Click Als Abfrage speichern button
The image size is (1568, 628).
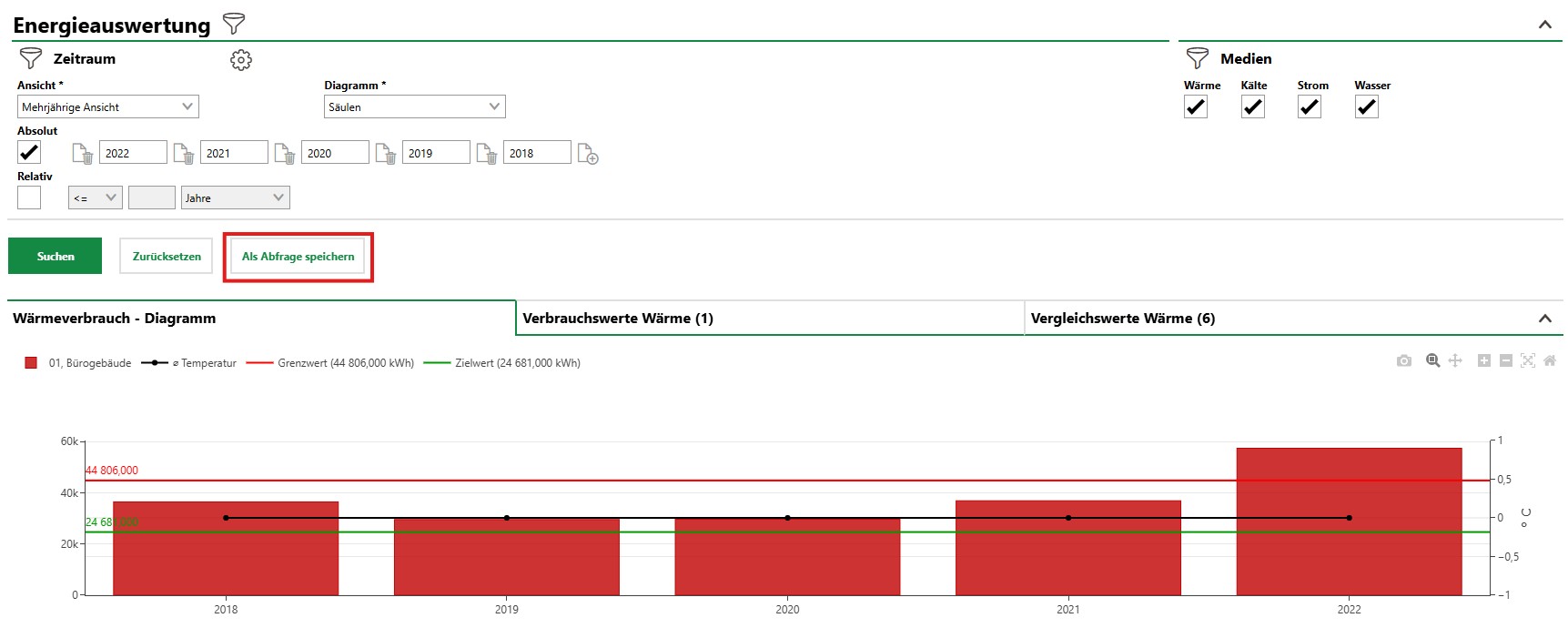[298, 257]
